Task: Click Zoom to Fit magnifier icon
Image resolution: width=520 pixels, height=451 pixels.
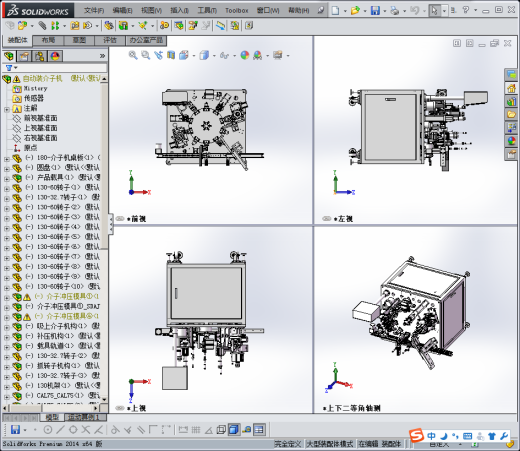Action: click(133, 55)
